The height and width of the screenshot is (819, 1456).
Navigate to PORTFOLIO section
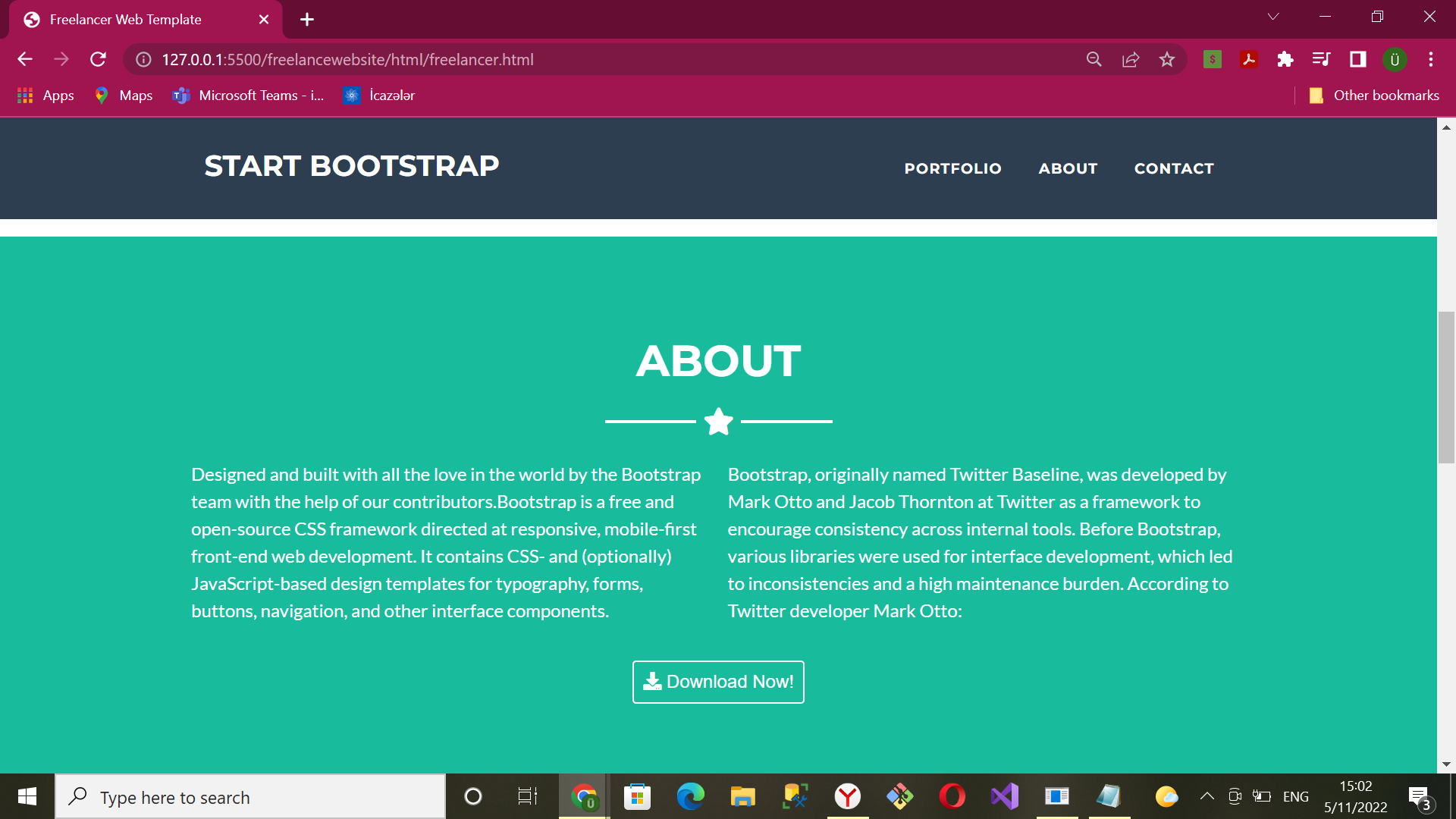click(x=952, y=168)
